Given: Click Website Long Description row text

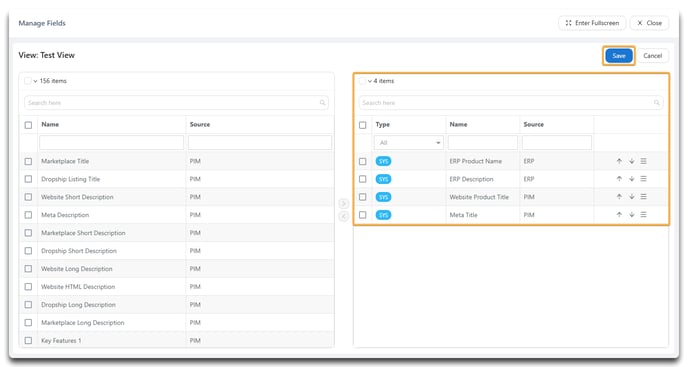Looking at the screenshot, I should (77, 269).
